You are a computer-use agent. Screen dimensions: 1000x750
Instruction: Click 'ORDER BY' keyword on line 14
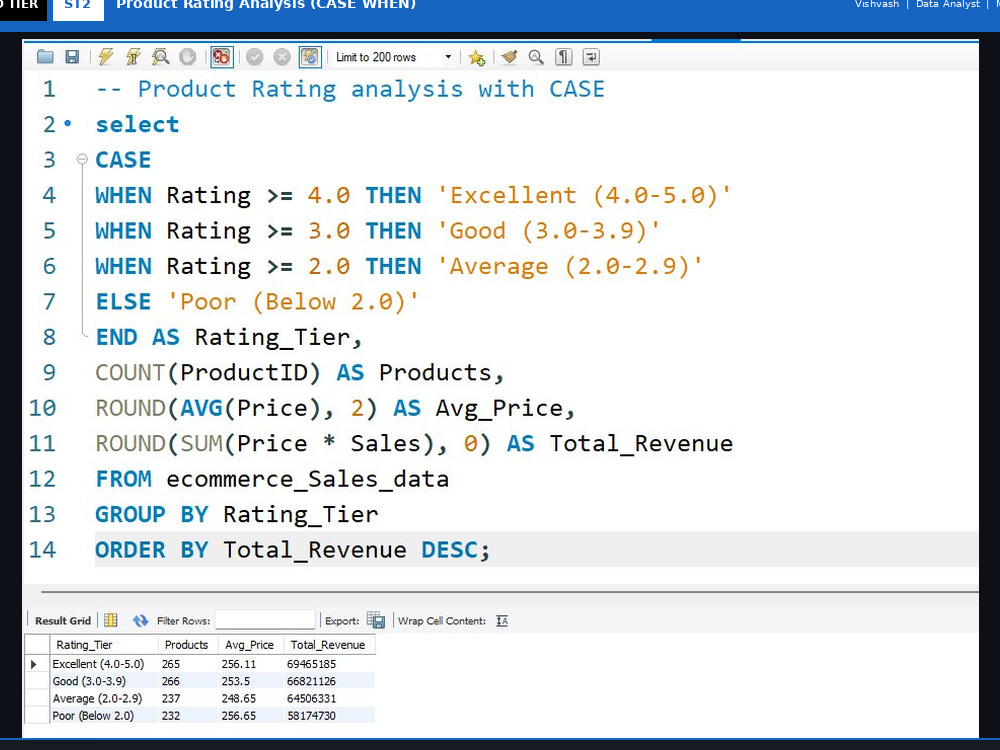coord(152,550)
